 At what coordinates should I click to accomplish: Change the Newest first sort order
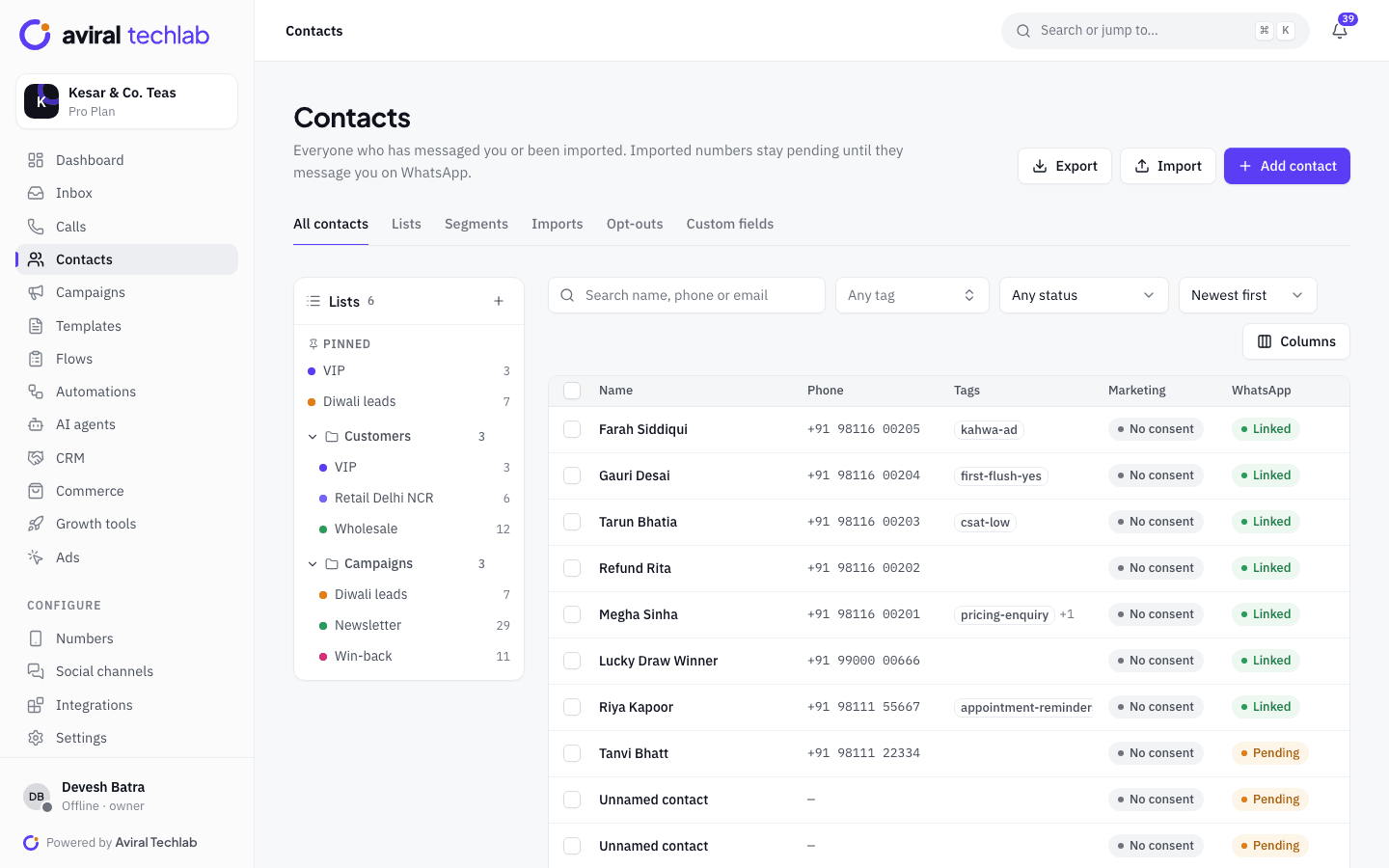1248,295
